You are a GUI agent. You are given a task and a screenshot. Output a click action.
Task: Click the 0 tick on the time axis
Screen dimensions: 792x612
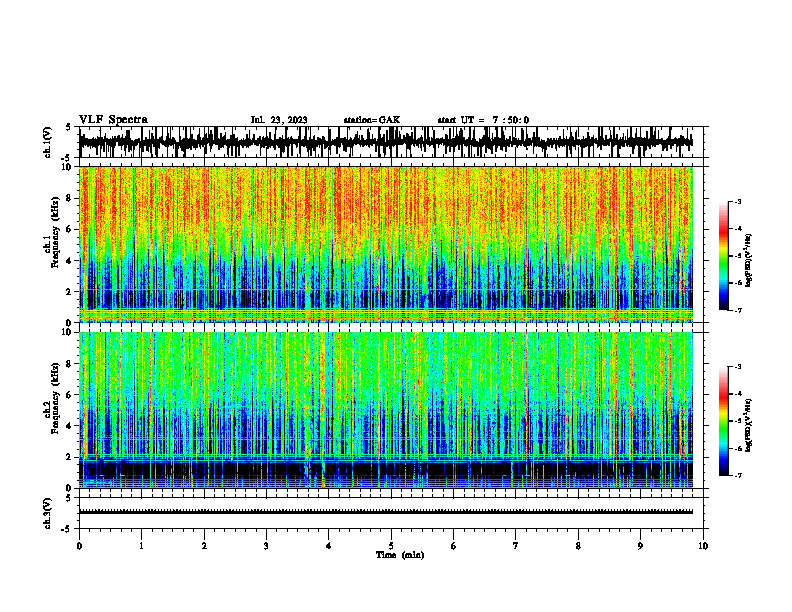coord(79,546)
